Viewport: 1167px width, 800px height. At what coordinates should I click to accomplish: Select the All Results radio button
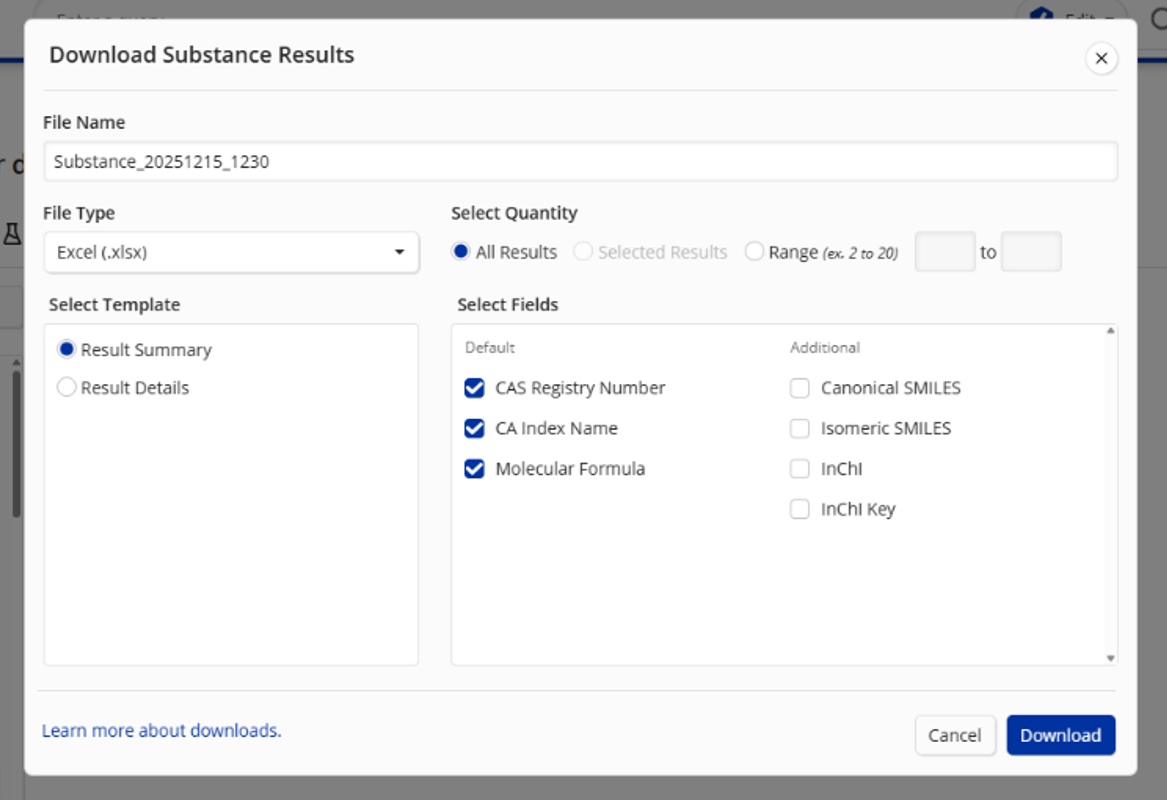click(461, 252)
